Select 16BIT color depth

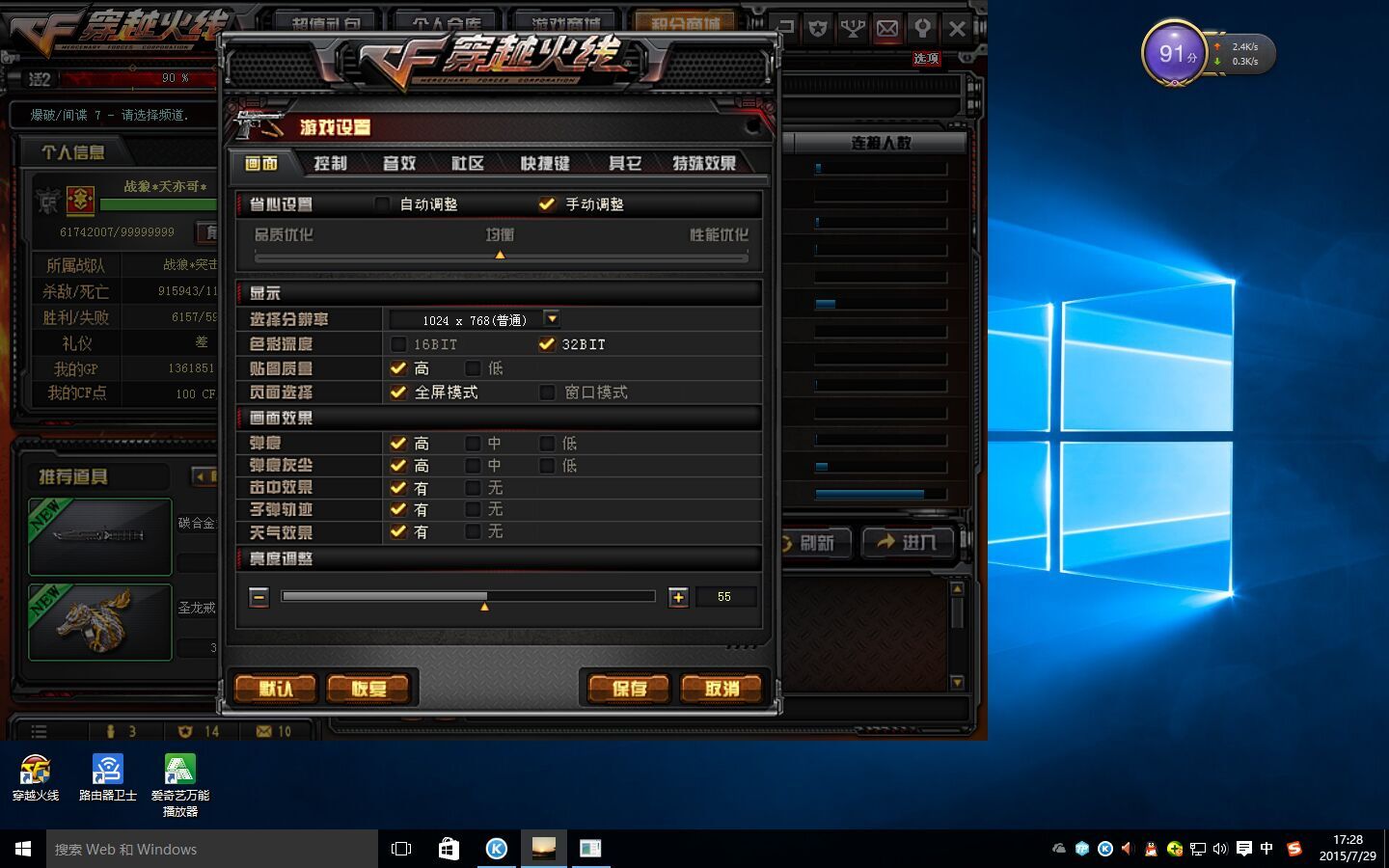[x=398, y=344]
